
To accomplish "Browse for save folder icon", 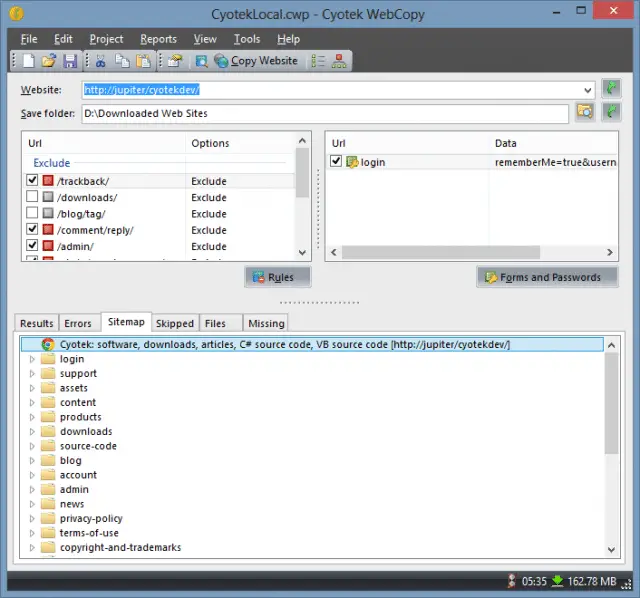I will 585,112.
